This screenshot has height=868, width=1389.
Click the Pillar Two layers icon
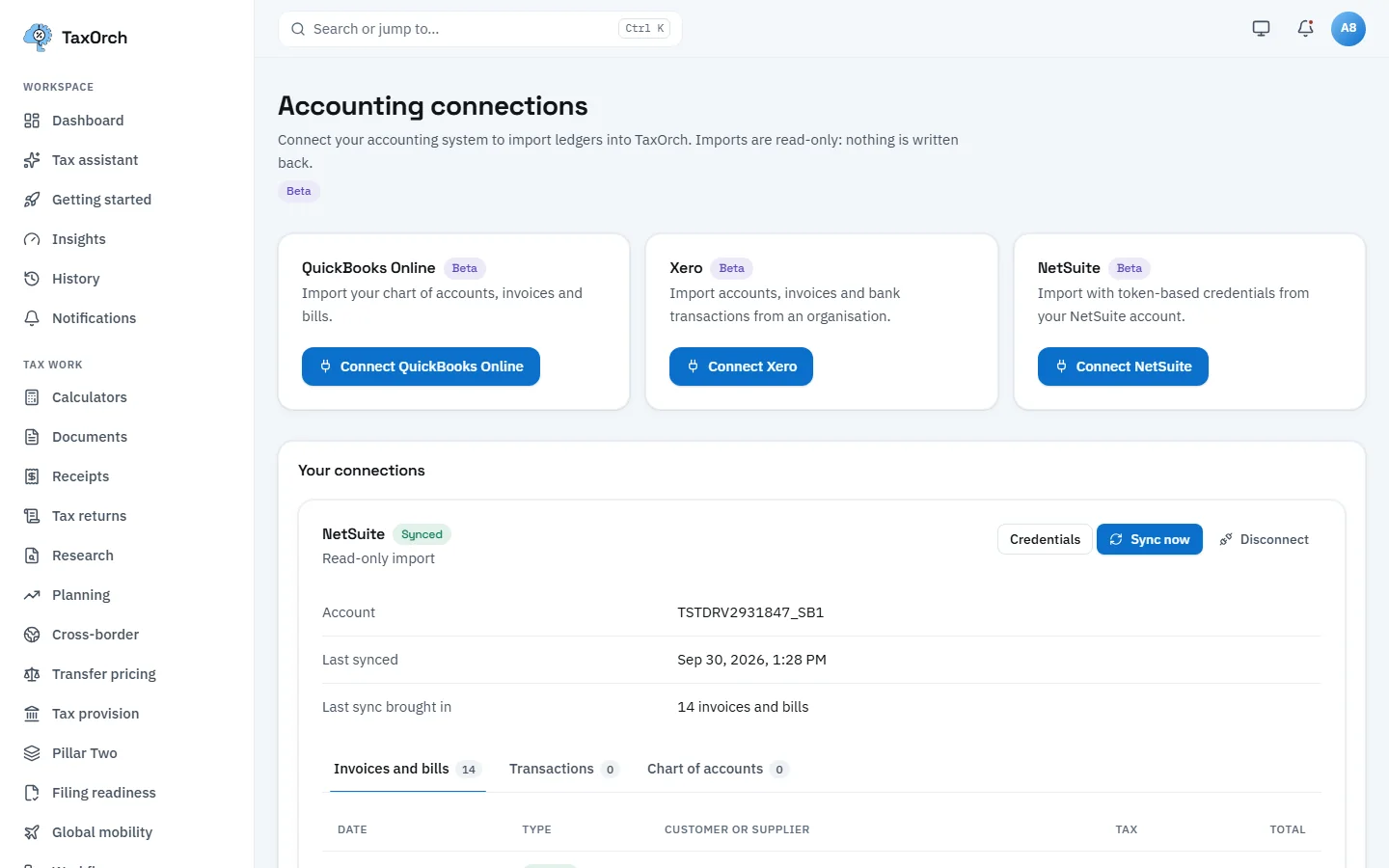[32, 753]
